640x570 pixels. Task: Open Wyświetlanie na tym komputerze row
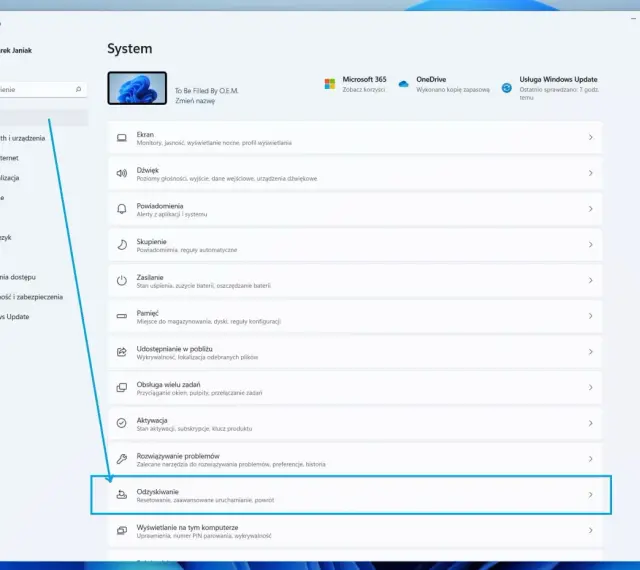355,530
